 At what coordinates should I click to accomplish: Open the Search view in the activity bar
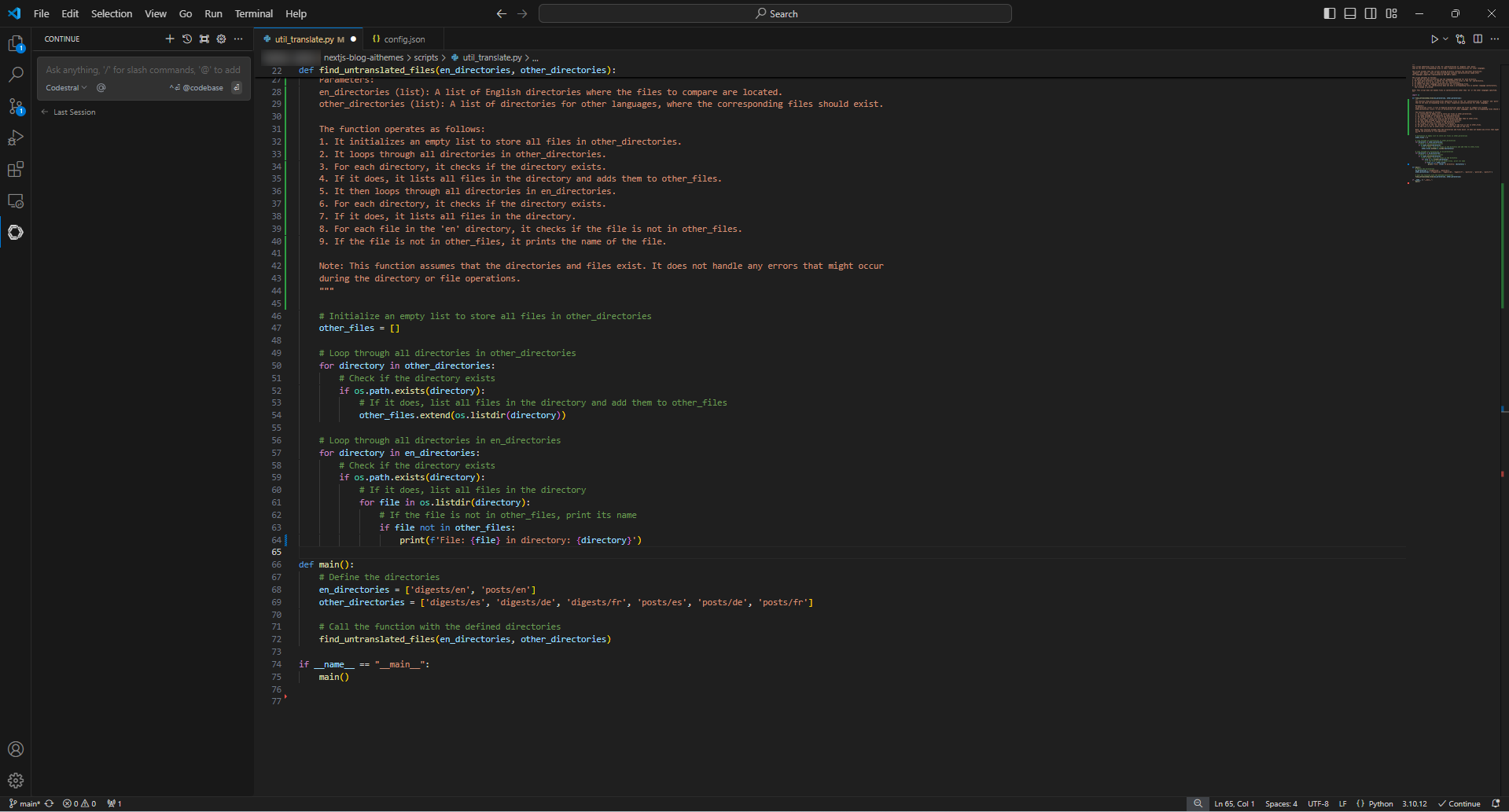(x=16, y=75)
